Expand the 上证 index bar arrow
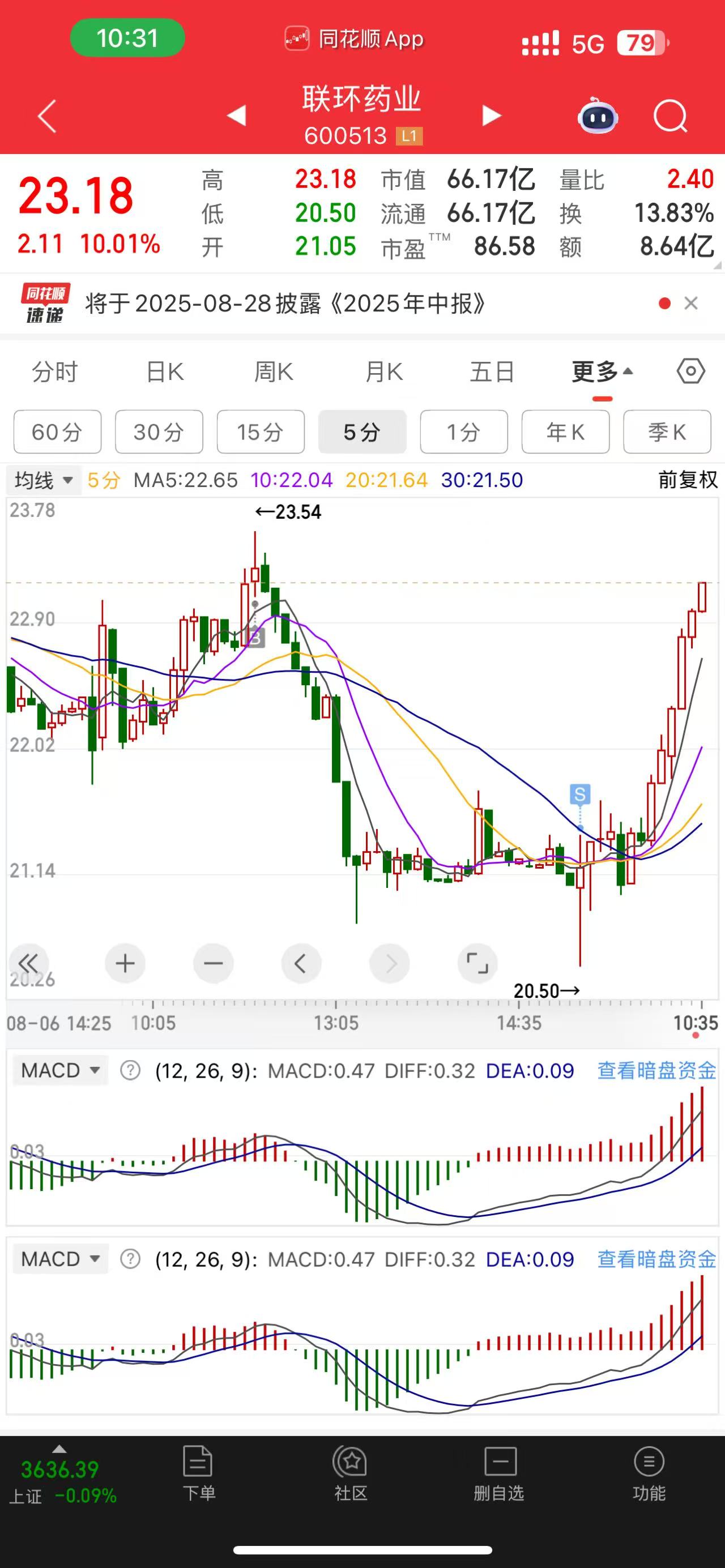 pyautogui.click(x=59, y=1449)
